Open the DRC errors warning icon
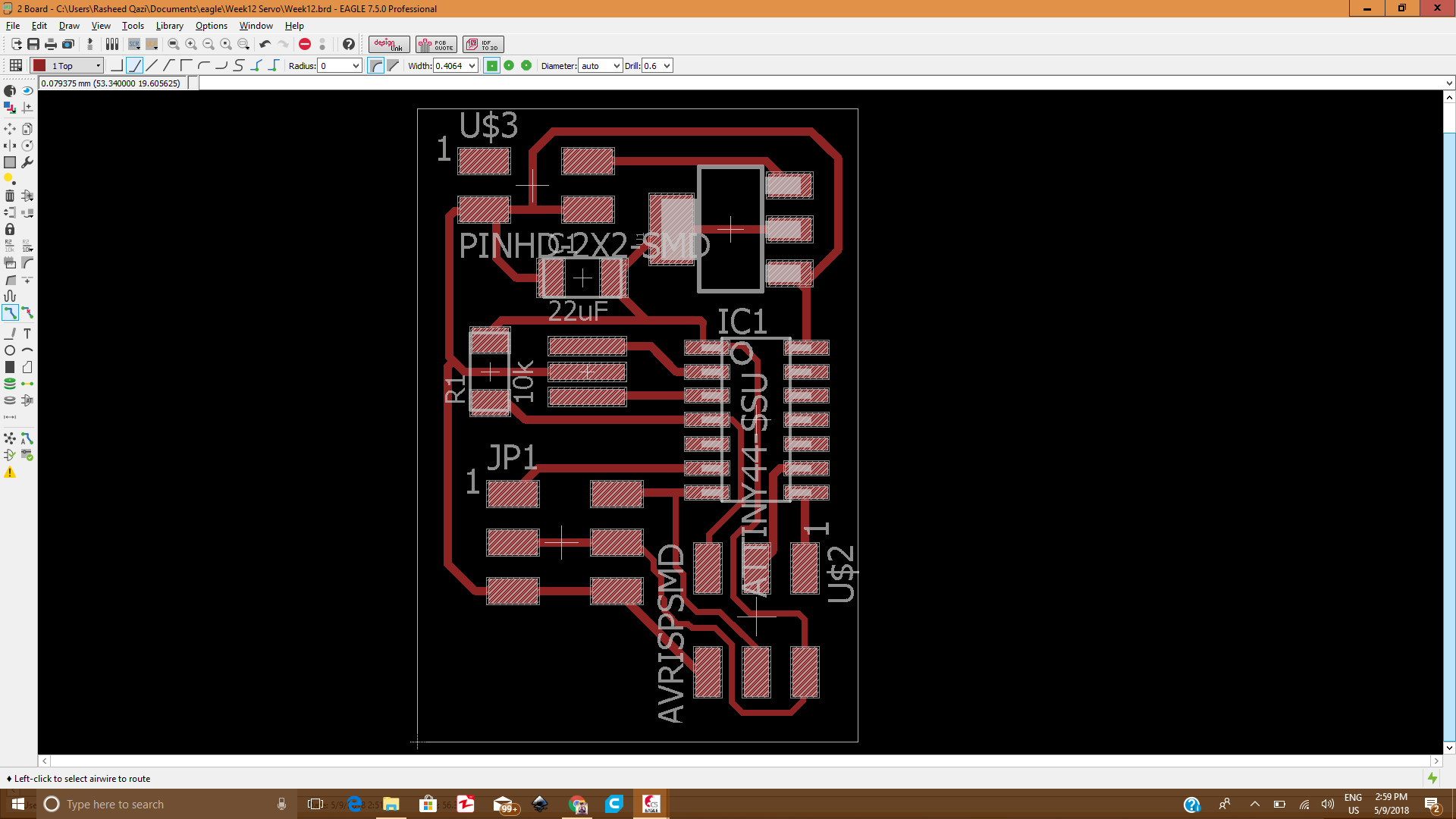This screenshot has width=1456, height=819. tap(10, 472)
